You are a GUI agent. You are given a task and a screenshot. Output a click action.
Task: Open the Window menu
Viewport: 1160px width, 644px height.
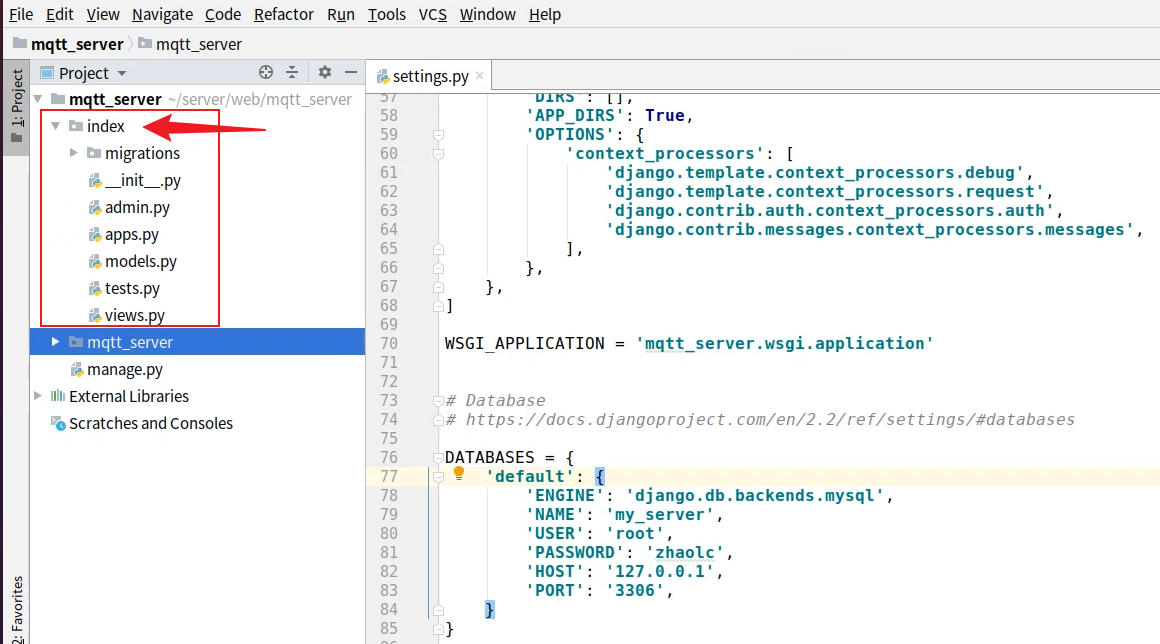click(x=487, y=14)
